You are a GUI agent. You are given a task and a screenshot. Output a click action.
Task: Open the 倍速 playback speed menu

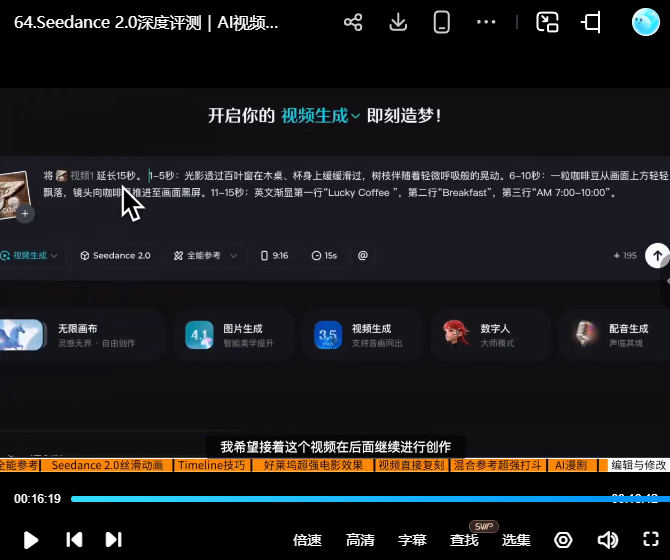[307, 540]
